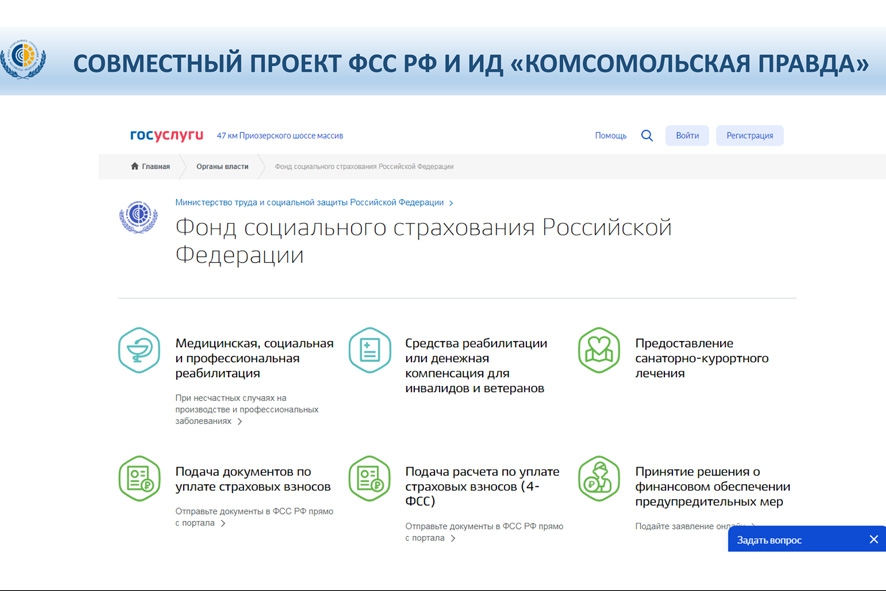Click the home icon in breadcrumb
Screen dimensions: 886x591
(135, 167)
